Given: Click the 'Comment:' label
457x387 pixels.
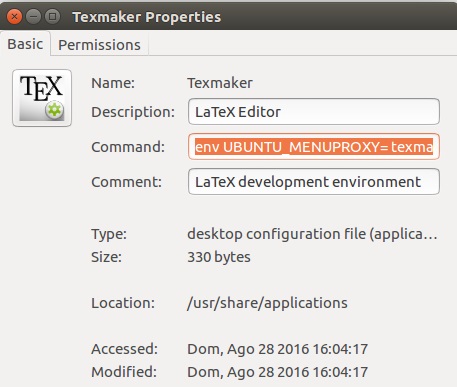Looking at the screenshot, I should click(x=126, y=182).
